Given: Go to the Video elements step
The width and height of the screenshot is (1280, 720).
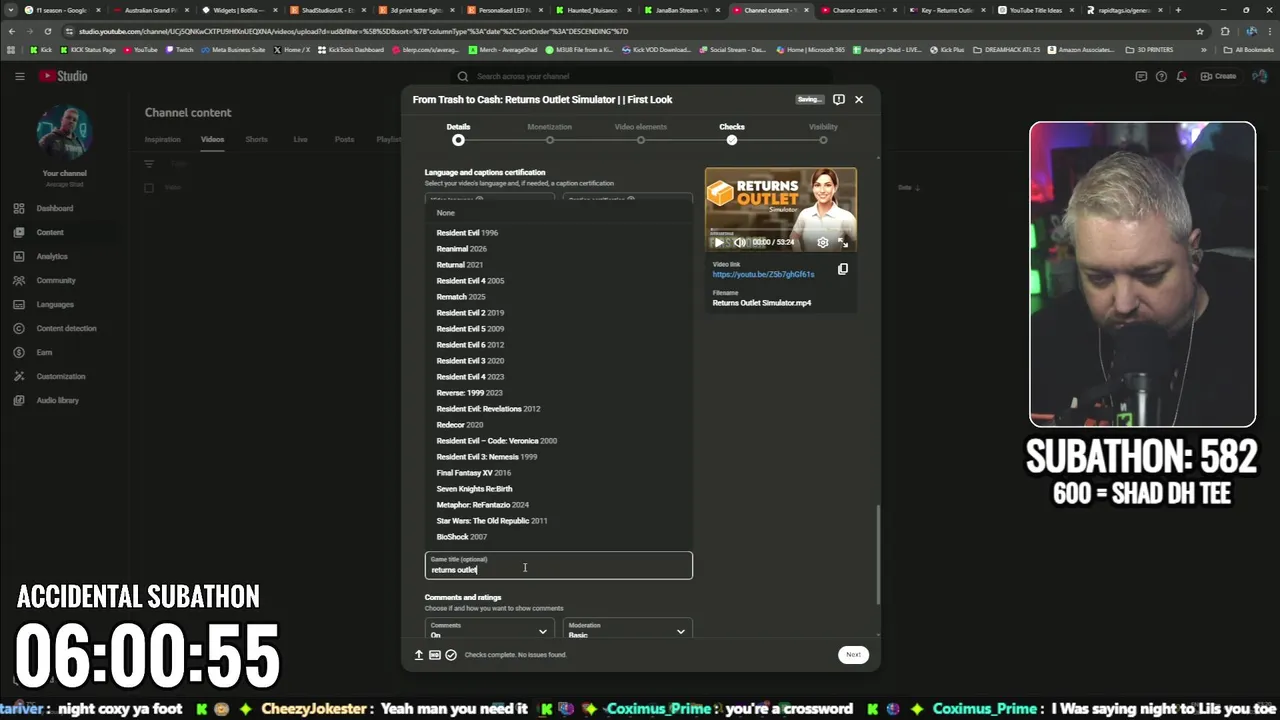Looking at the screenshot, I should point(641,133).
